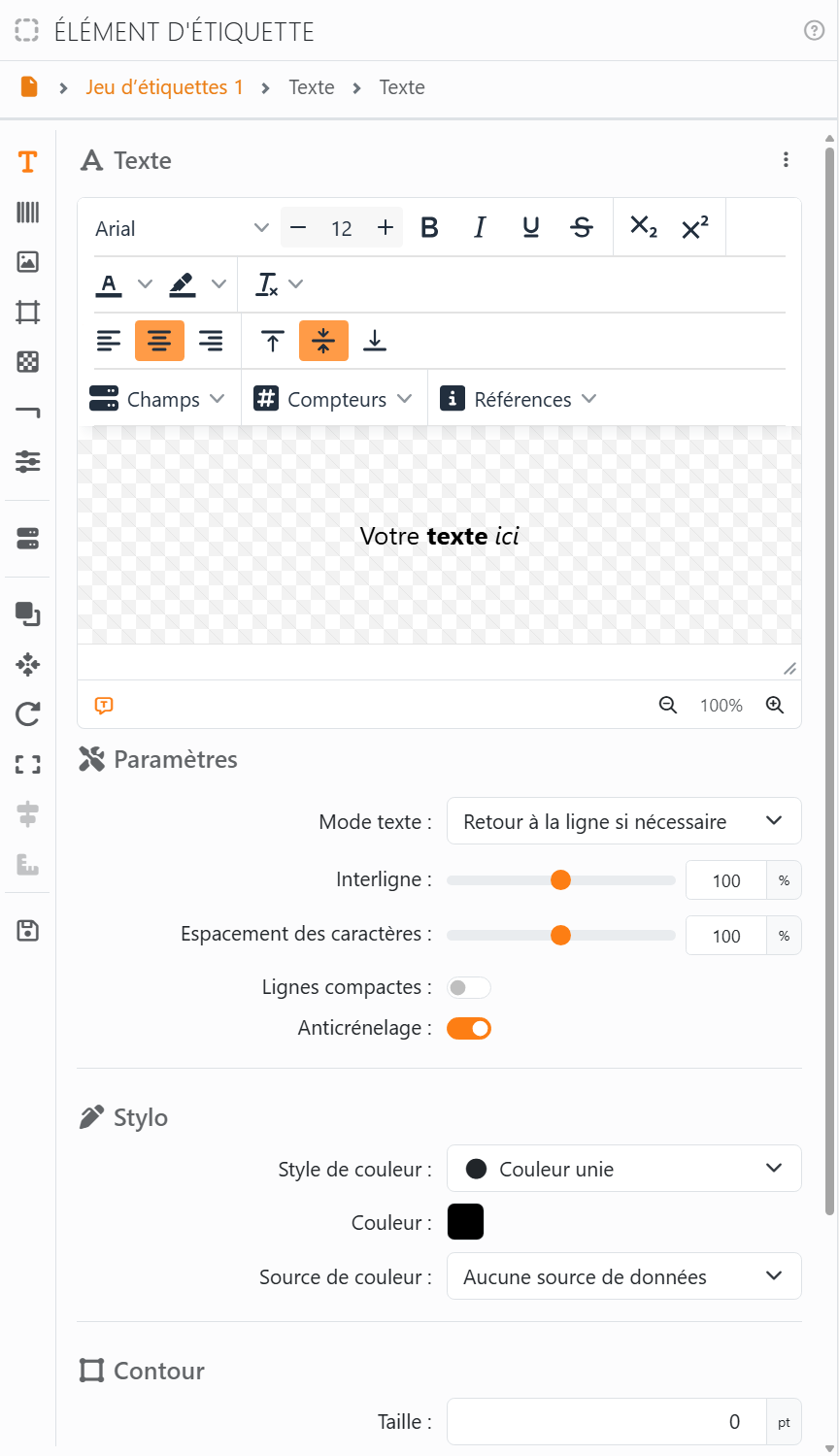Click the orange document icon in breadcrumb
This screenshot has height=1456, width=839.
29,86
